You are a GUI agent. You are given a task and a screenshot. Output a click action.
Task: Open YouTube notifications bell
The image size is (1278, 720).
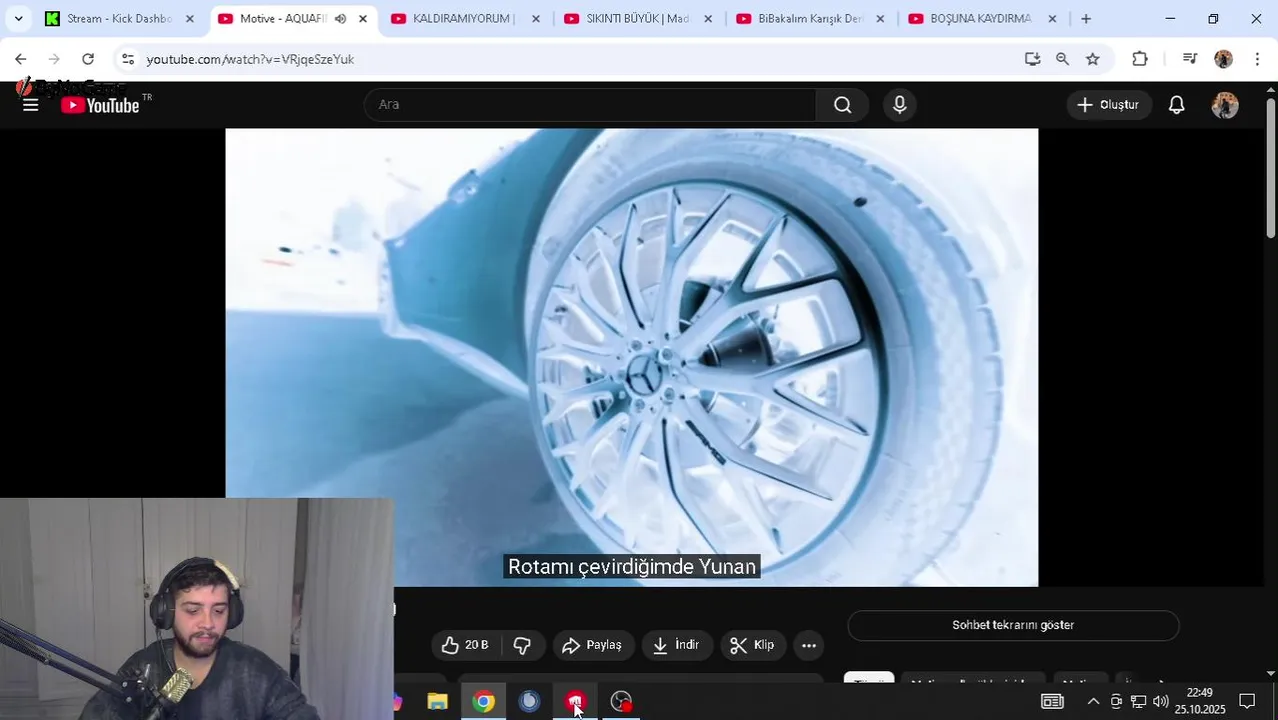(x=1177, y=105)
